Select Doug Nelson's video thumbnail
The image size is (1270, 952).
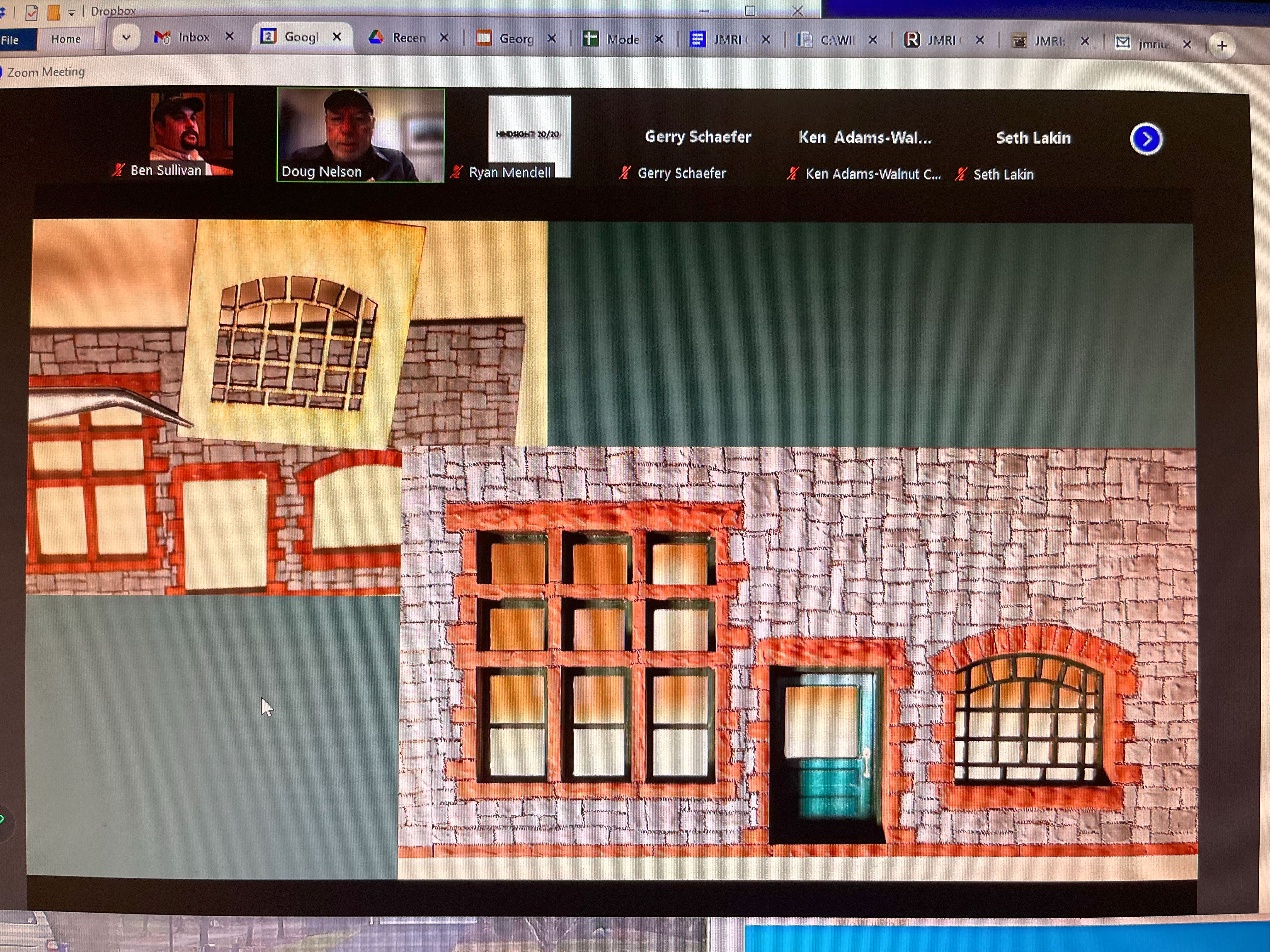point(361,135)
